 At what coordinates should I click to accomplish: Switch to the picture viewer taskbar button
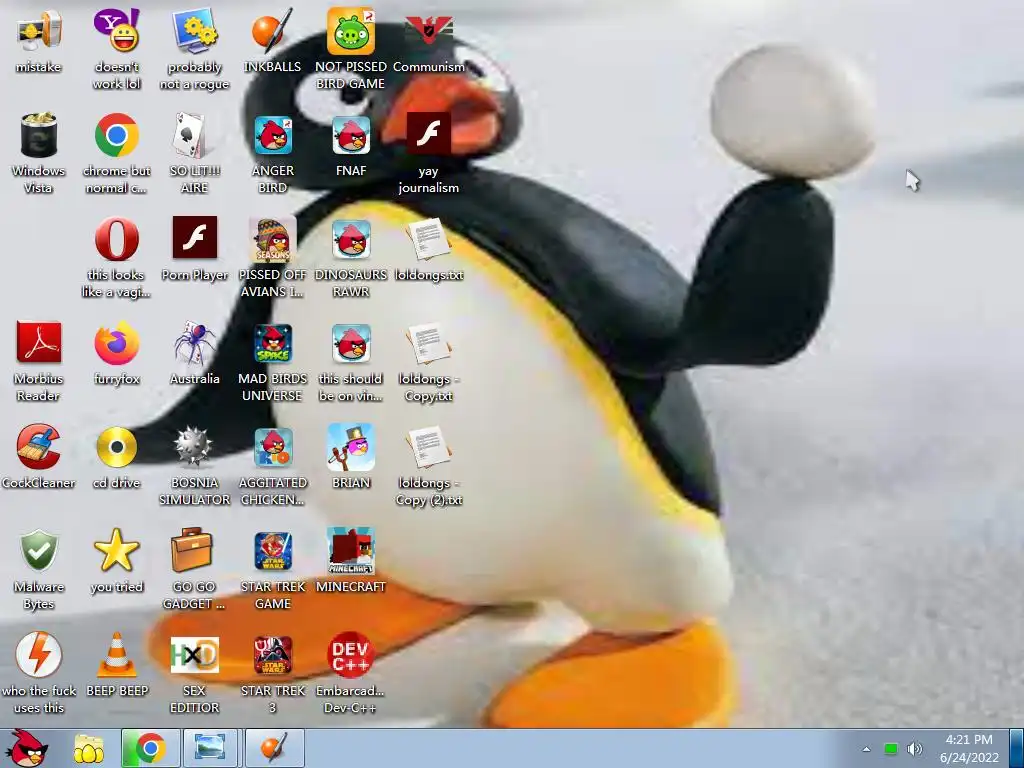coord(210,748)
